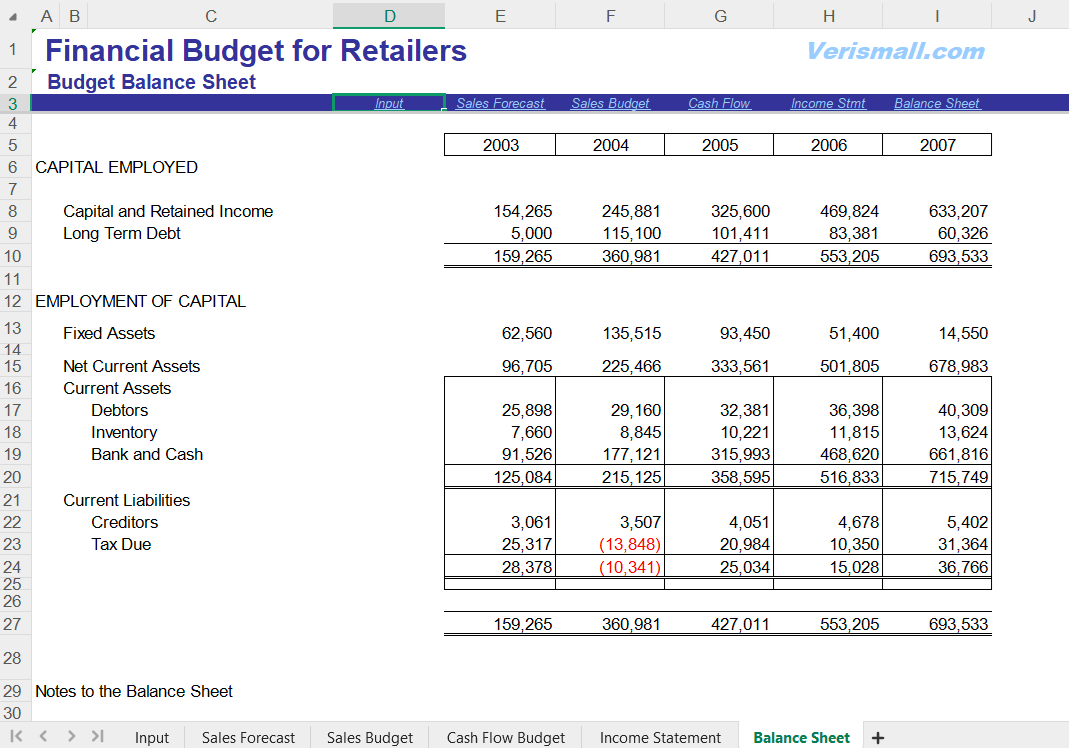Add a new sheet with plus button
Image resolution: width=1069 pixels, height=748 pixels.
(878, 738)
